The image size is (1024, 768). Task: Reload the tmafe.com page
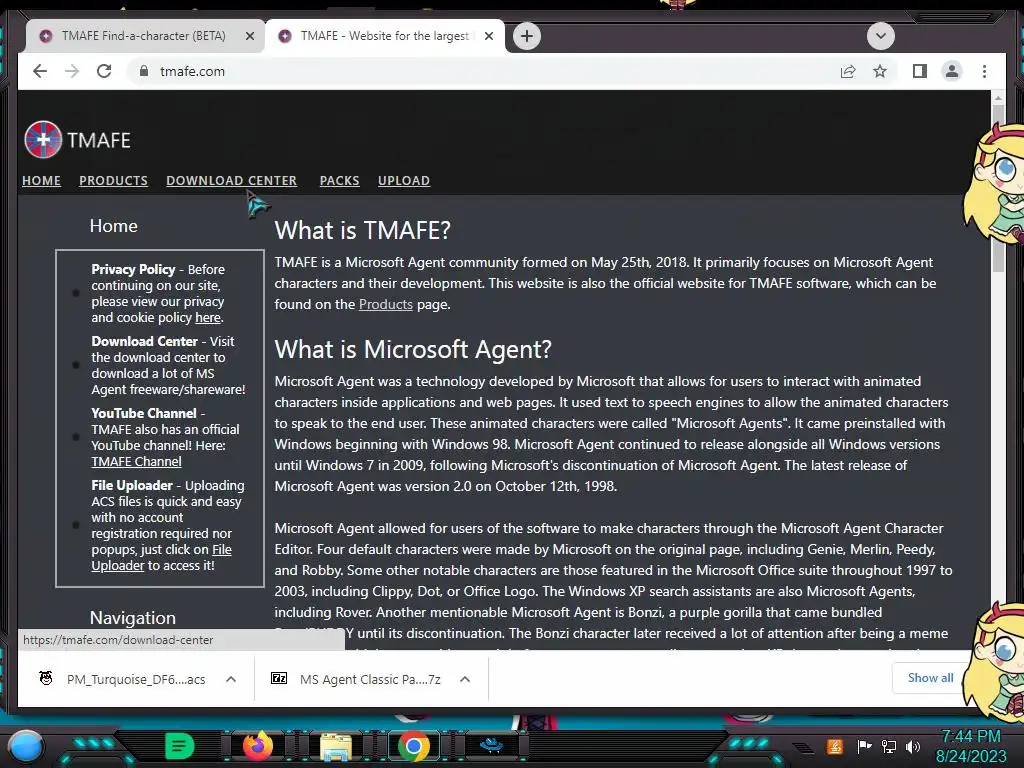point(104,71)
